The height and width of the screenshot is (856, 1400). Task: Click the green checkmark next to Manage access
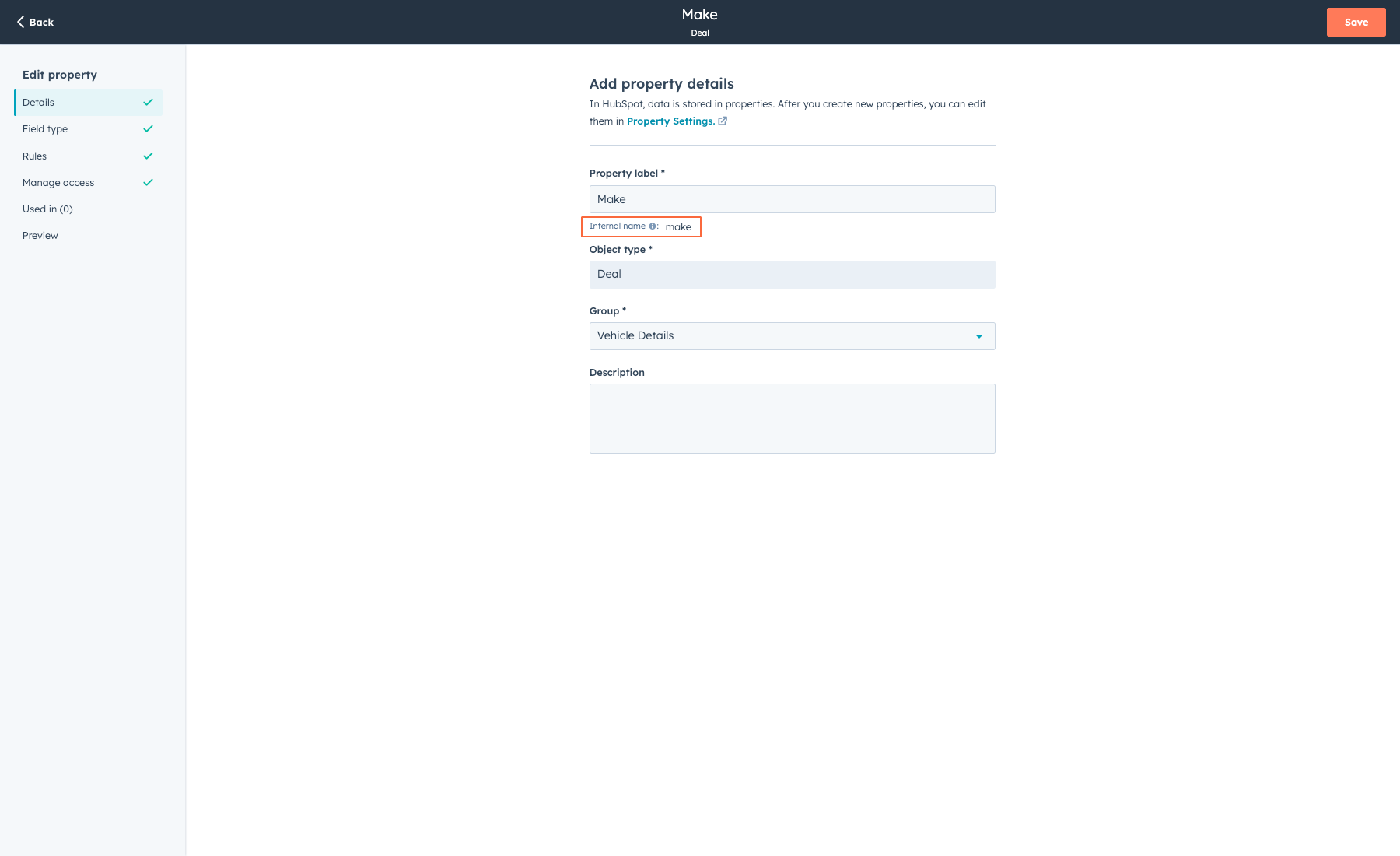pyautogui.click(x=148, y=182)
